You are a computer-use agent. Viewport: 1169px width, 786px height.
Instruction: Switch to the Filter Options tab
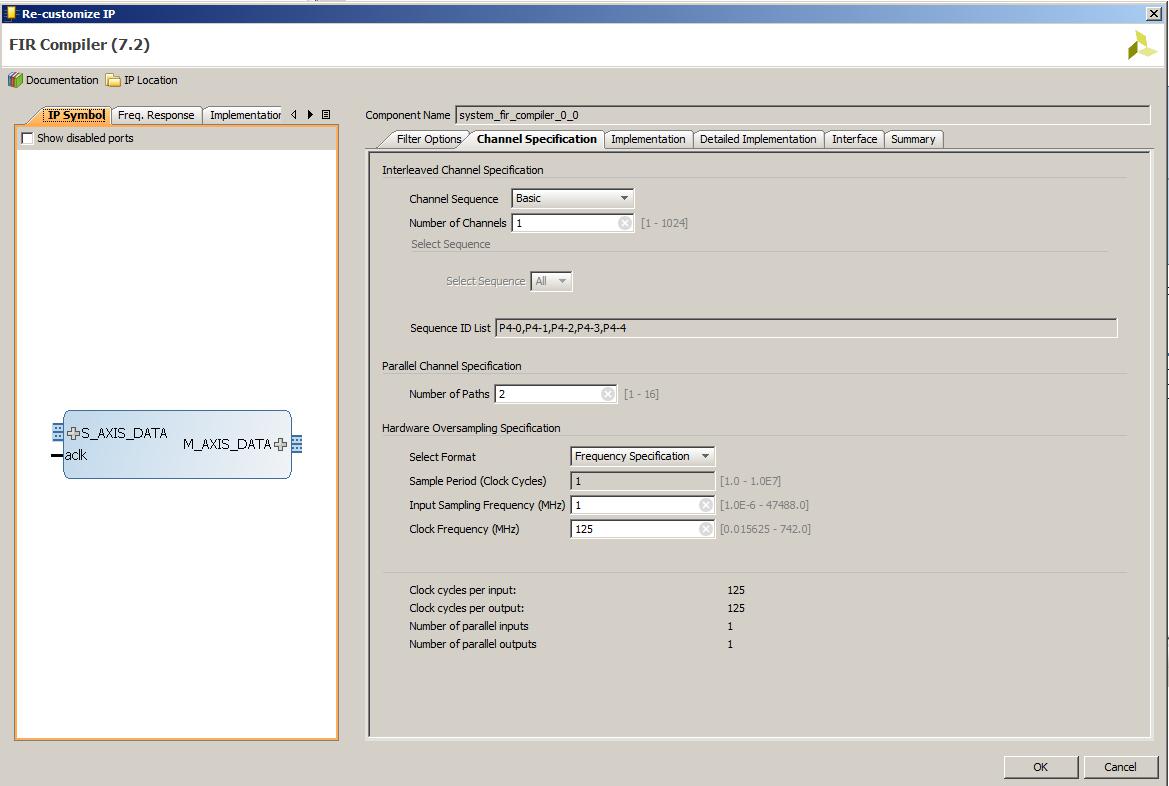click(428, 139)
